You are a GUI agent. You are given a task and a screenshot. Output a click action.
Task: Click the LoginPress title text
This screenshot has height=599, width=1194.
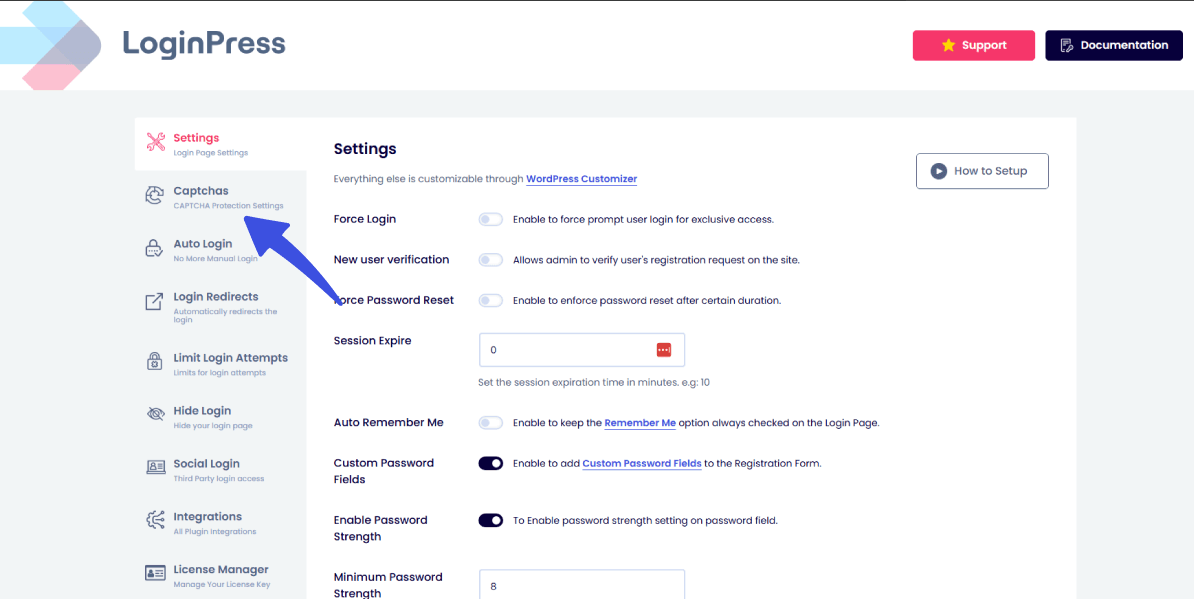204,45
